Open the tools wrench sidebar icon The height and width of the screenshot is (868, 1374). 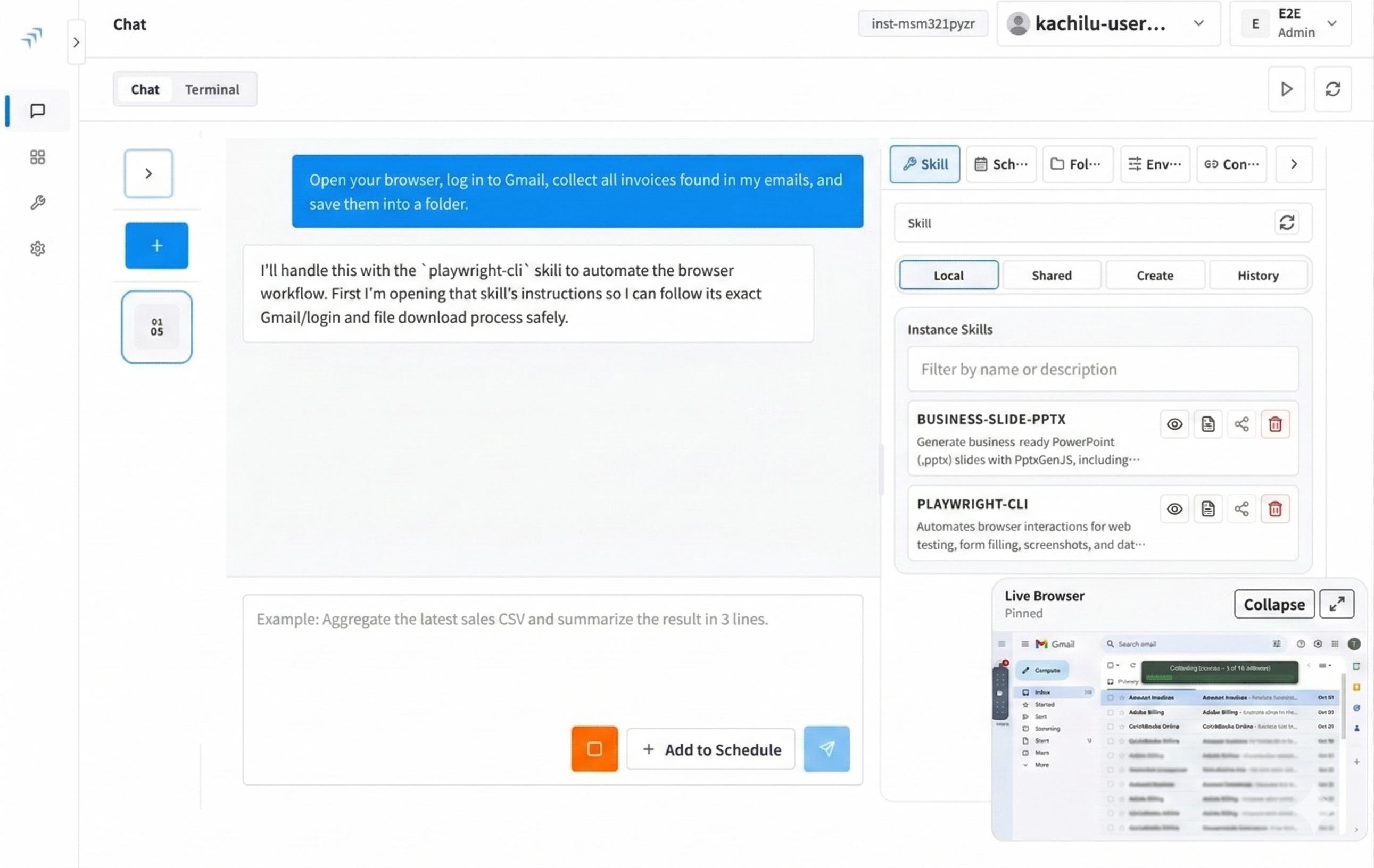click(37, 203)
